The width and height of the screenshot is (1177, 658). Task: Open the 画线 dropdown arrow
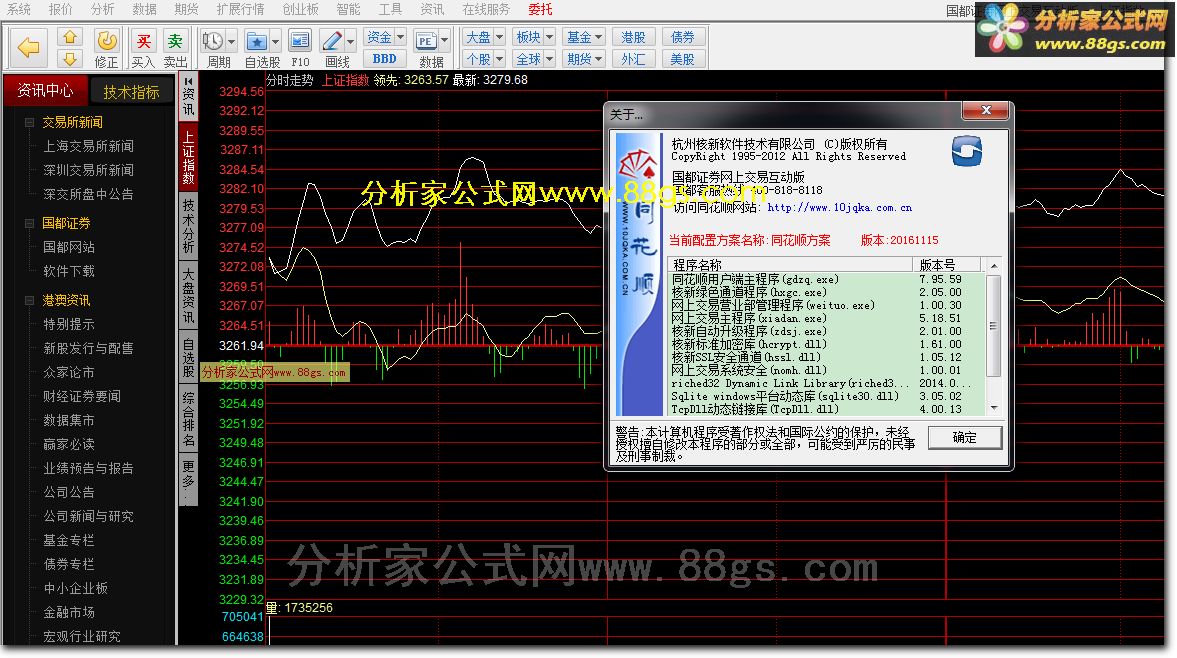(x=351, y=41)
